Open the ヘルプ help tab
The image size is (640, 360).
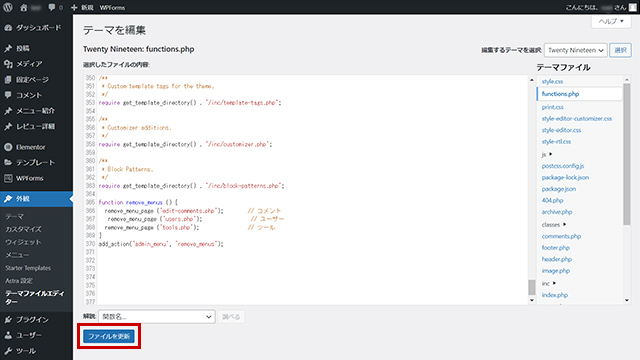click(x=611, y=21)
